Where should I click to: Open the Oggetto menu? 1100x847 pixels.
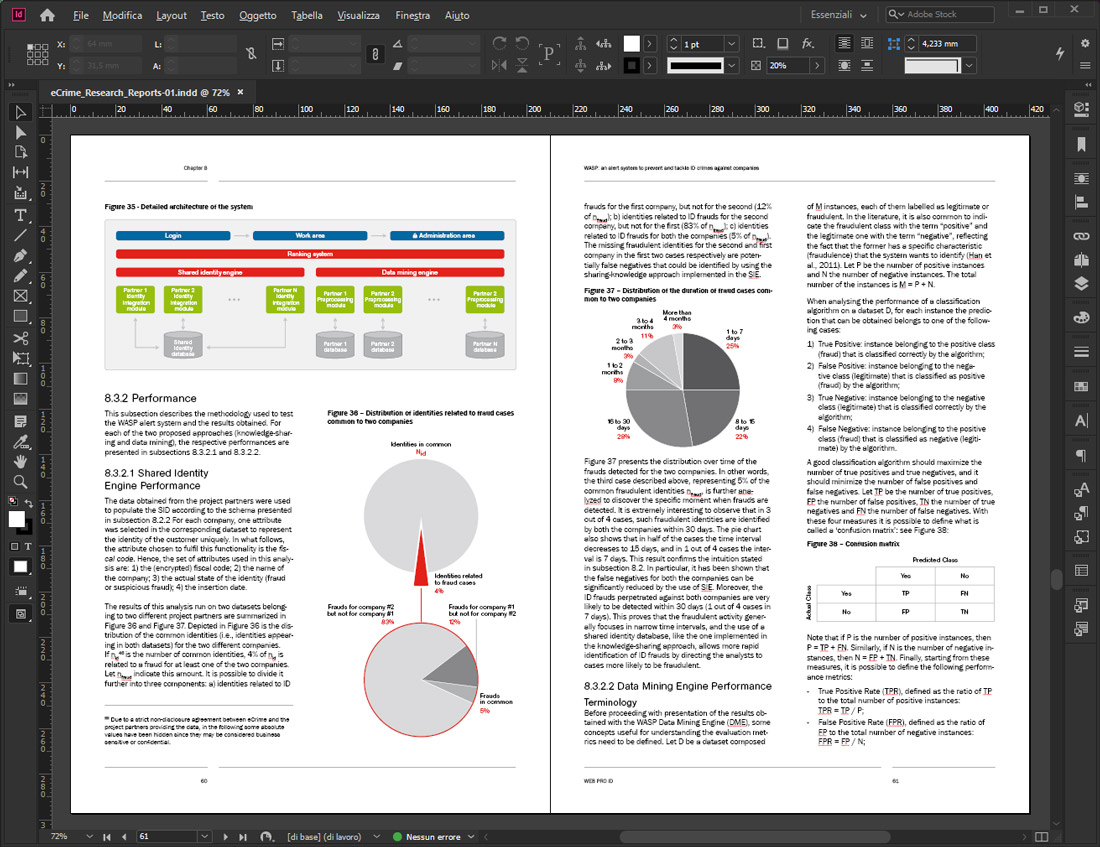[258, 15]
